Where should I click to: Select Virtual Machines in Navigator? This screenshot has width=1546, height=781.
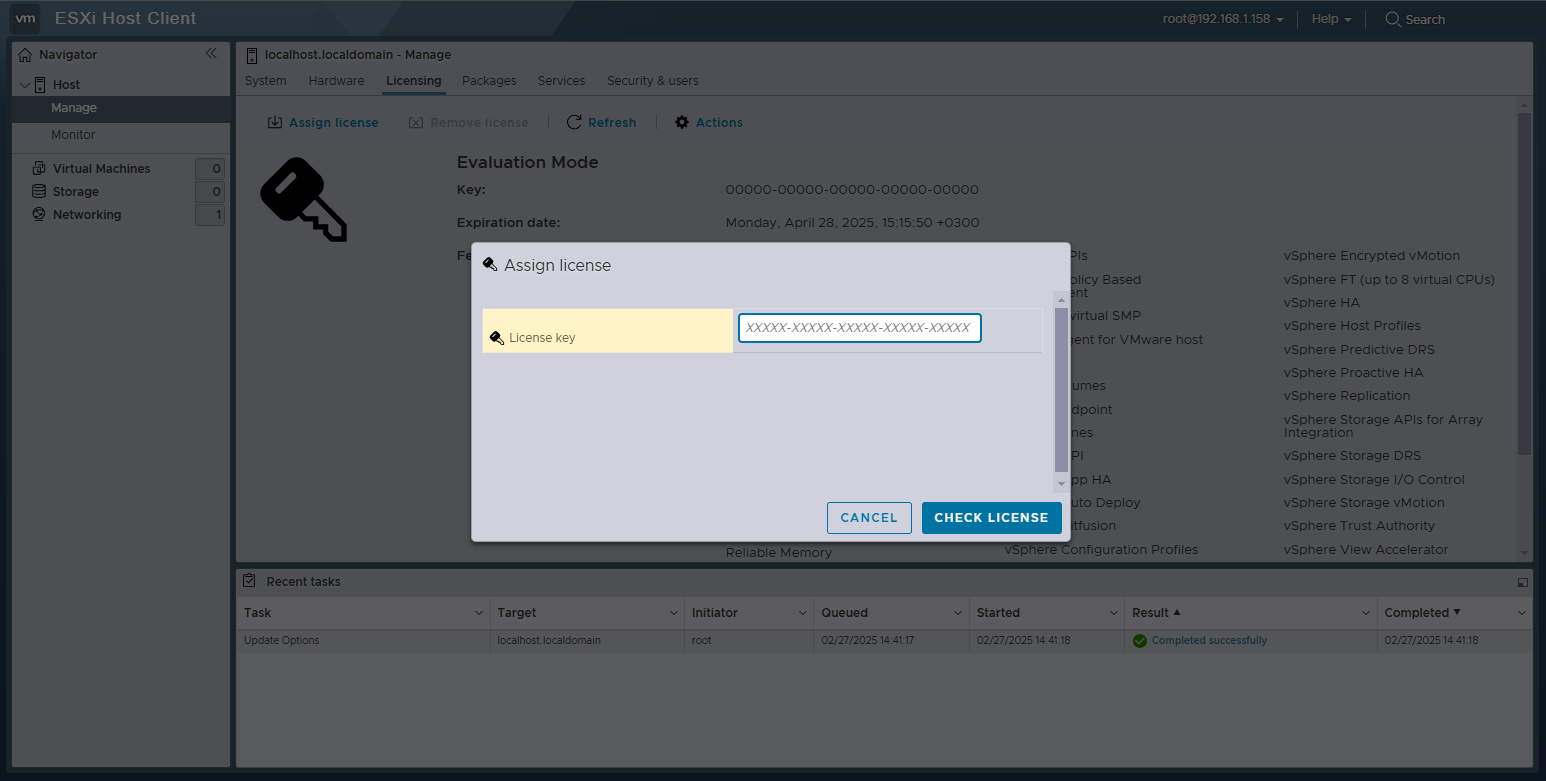point(101,169)
